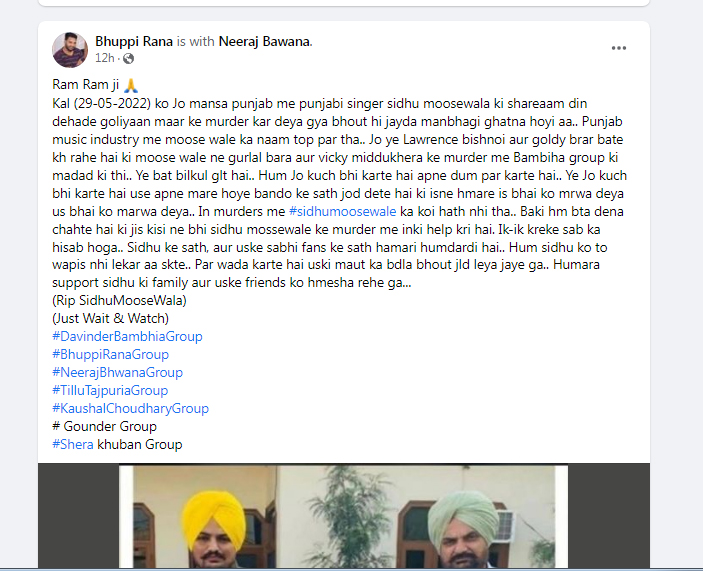Open Bhuppi Rana profile name link
Image resolution: width=703 pixels, height=571 pixels.
pyautogui.click(x=134, y=41)
